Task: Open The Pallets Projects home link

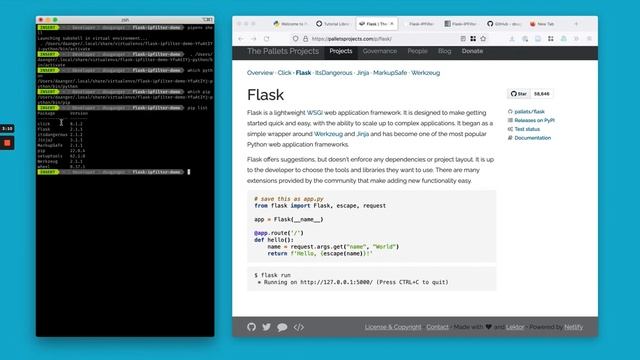Action: pos(283,51)
